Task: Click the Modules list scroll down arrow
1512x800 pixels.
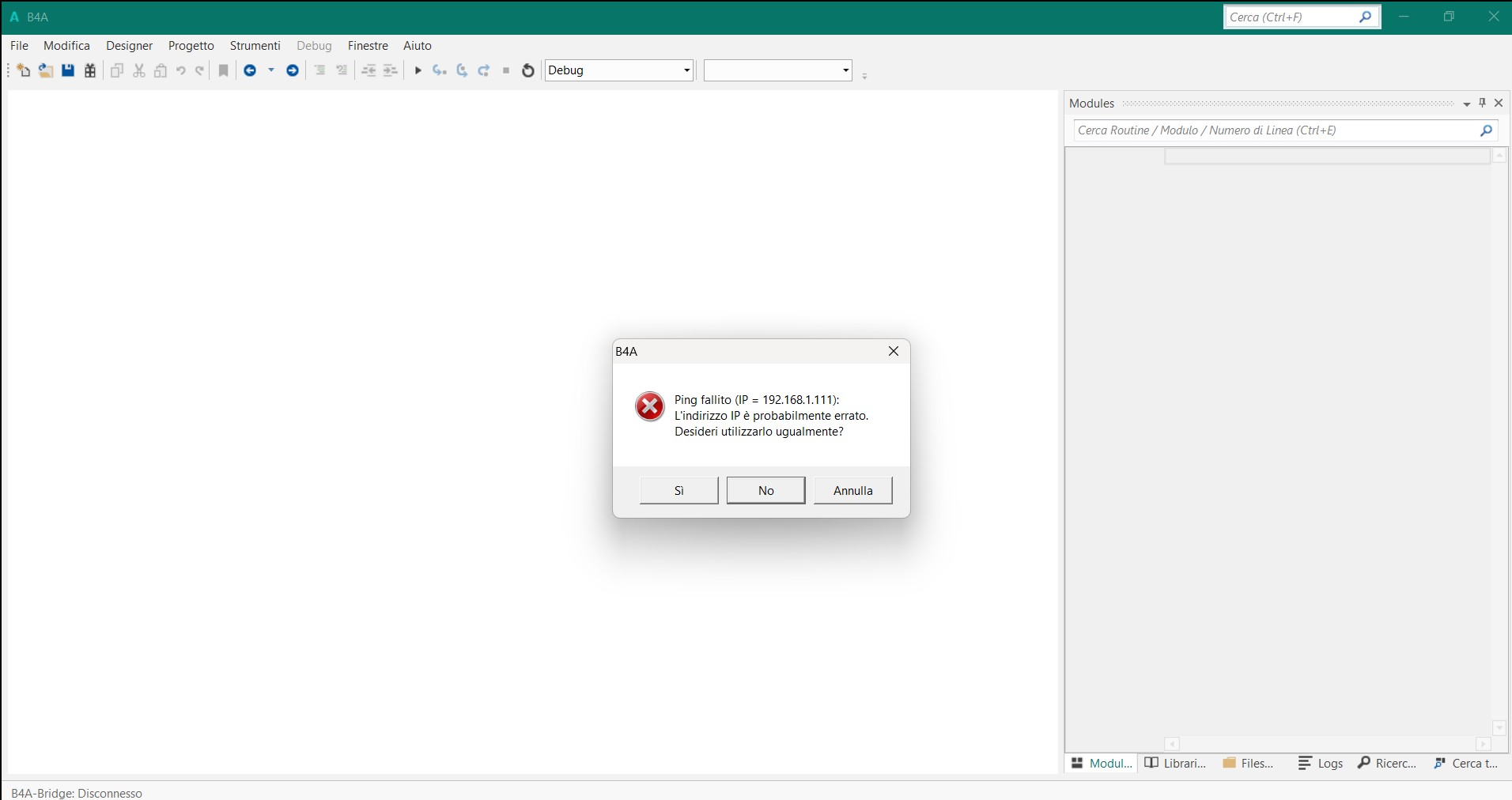Action: 1499,728
